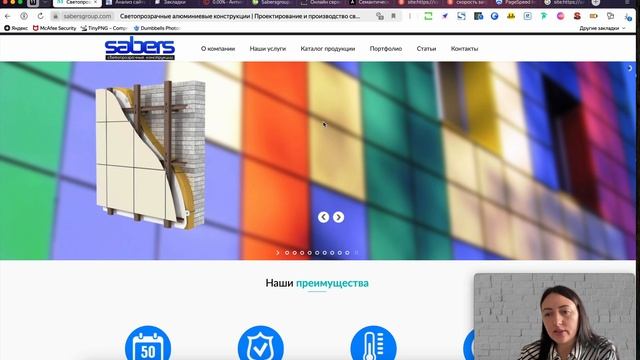Click the Наши преимущества heading
Image resolution: width=640 pixels, height=360 pixels.
pos(317,283)
